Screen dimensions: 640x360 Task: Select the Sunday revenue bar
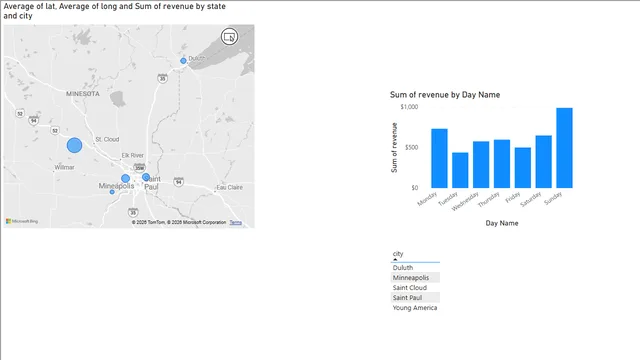click(564, 148)
